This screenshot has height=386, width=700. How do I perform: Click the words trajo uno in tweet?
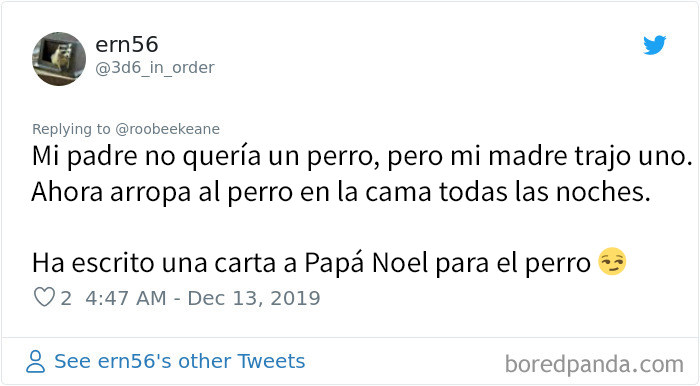coord(633,157)
